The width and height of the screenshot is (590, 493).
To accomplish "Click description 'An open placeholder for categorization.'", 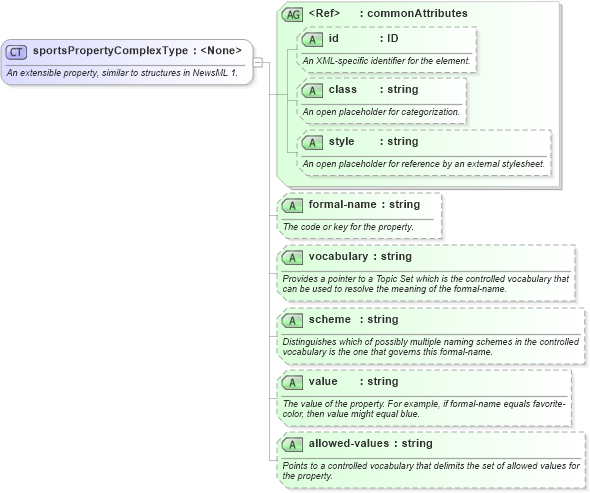I will (381, 112).
